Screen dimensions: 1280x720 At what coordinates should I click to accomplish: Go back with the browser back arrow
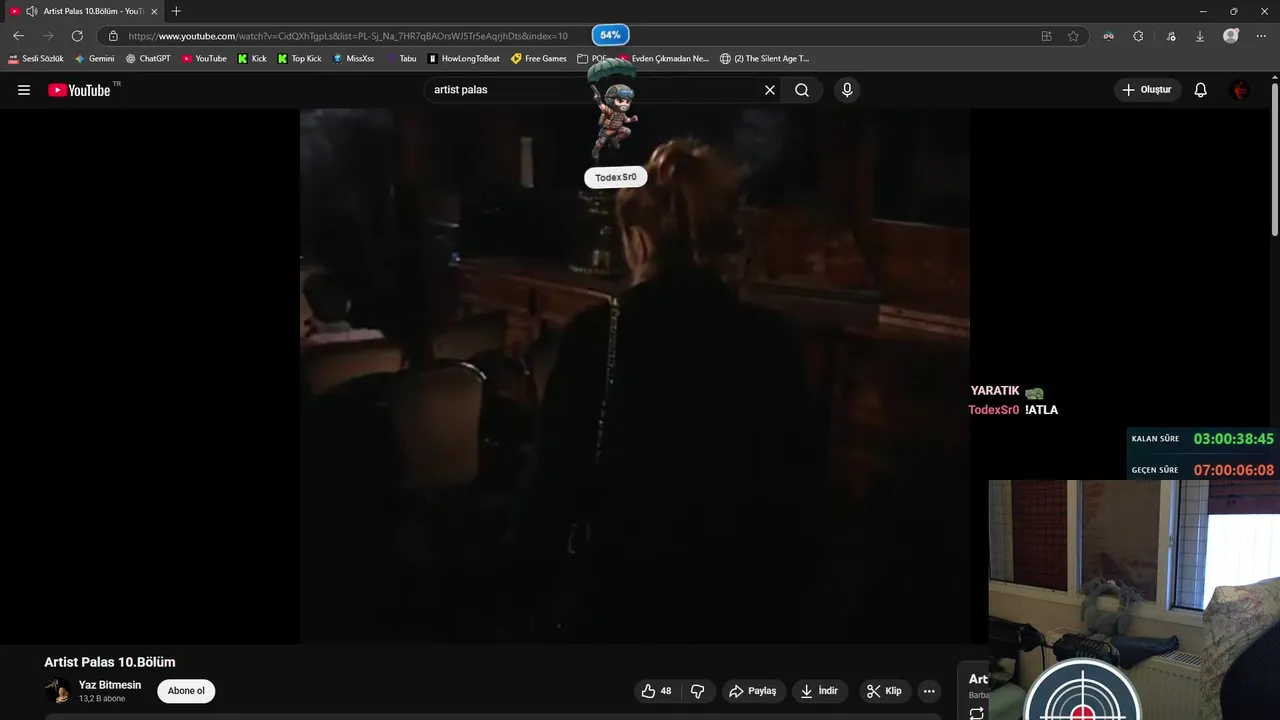[x=18, y=36]
